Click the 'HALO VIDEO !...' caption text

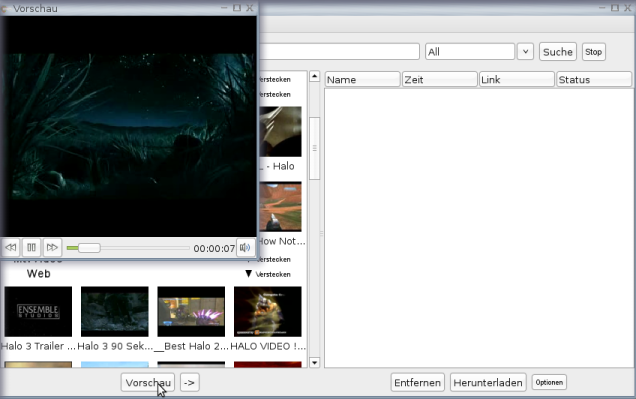pyautogui.click(x=268, y=346)
